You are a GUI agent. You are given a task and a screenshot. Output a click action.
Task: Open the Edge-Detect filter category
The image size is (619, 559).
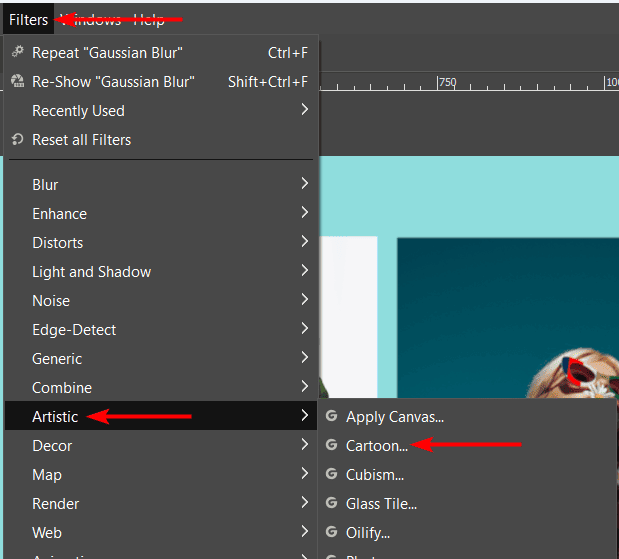[x=74, y=329]
